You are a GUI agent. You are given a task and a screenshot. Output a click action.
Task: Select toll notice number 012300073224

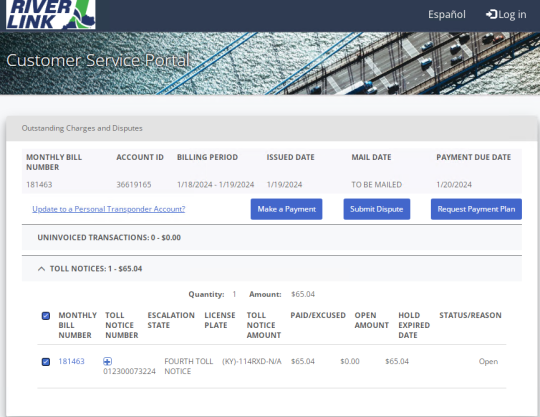(129, 371)
